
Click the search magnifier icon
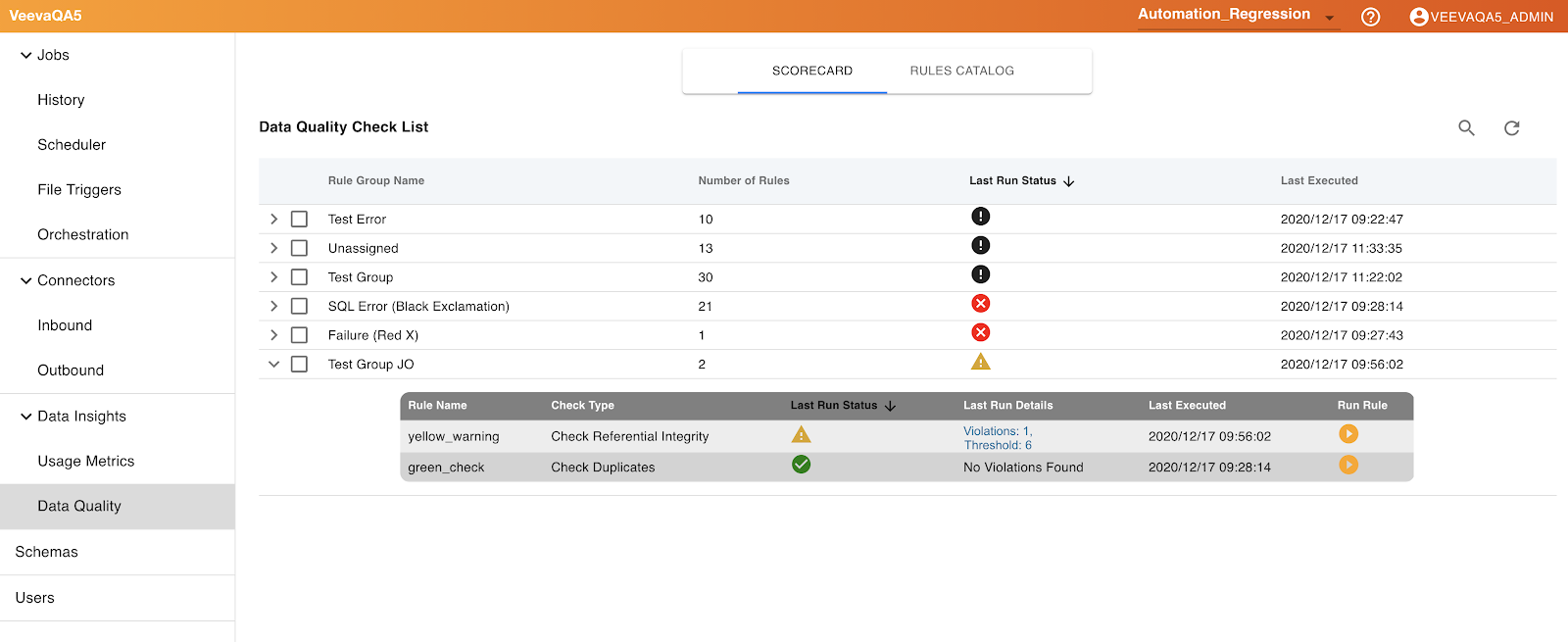[x=1466, y=127]
